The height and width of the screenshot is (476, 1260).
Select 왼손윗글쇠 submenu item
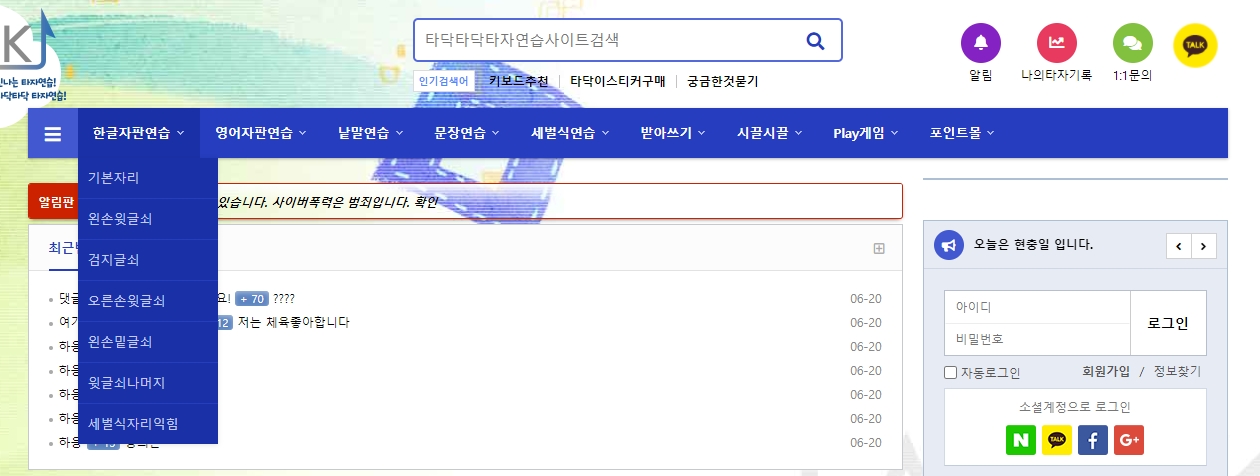point(148,219)
